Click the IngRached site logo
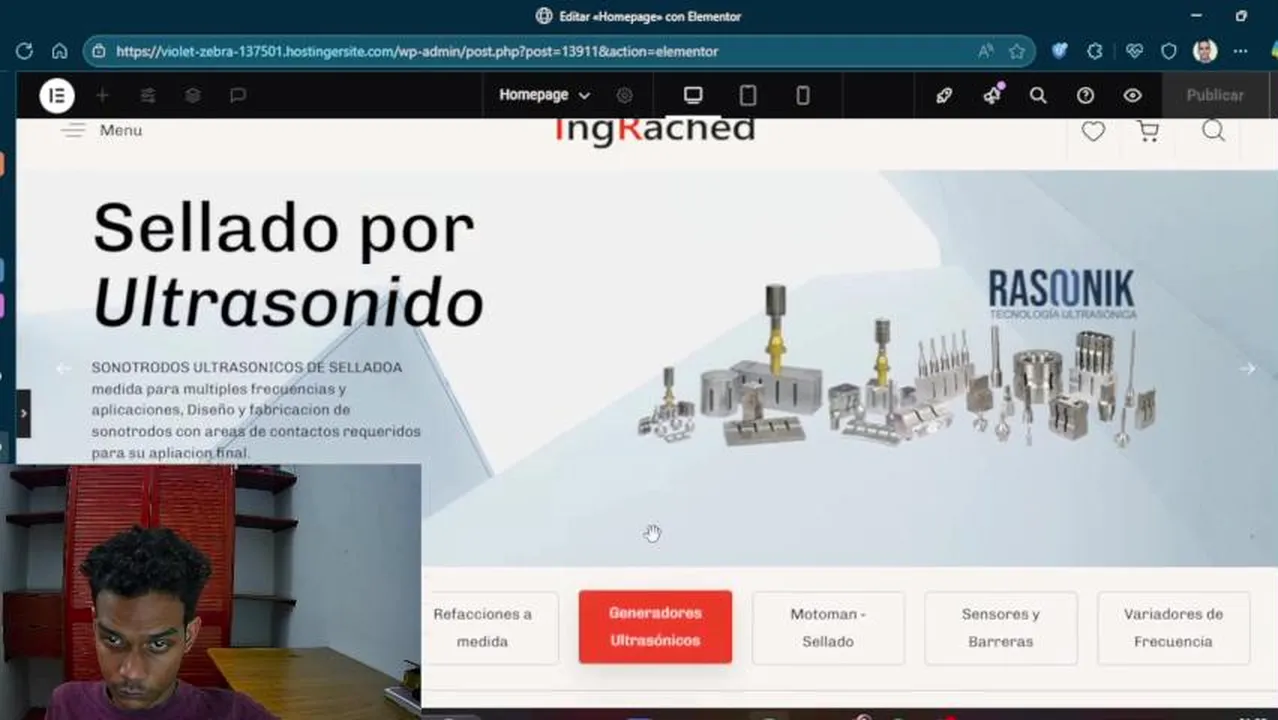This screenshot has height=720, width=1278. tap(654, 130)
